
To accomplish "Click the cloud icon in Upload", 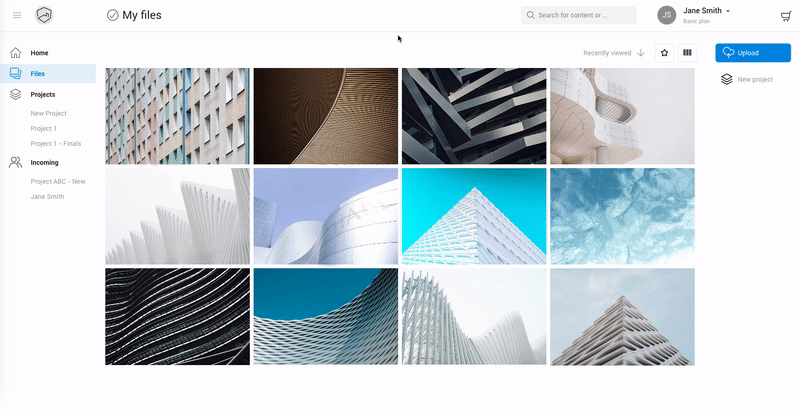I will tap(729, 53).
